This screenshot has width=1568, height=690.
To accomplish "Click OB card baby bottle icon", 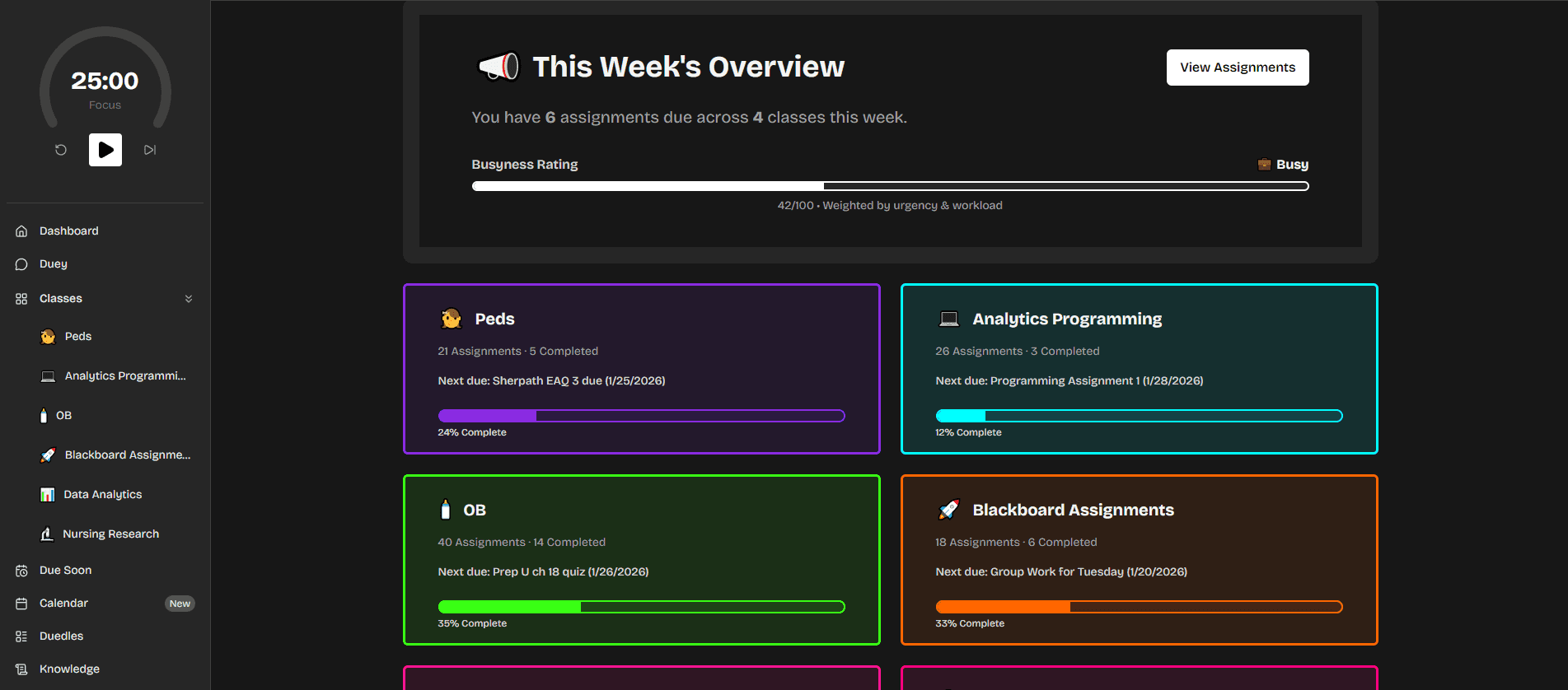I will click(x=446, y=510).
